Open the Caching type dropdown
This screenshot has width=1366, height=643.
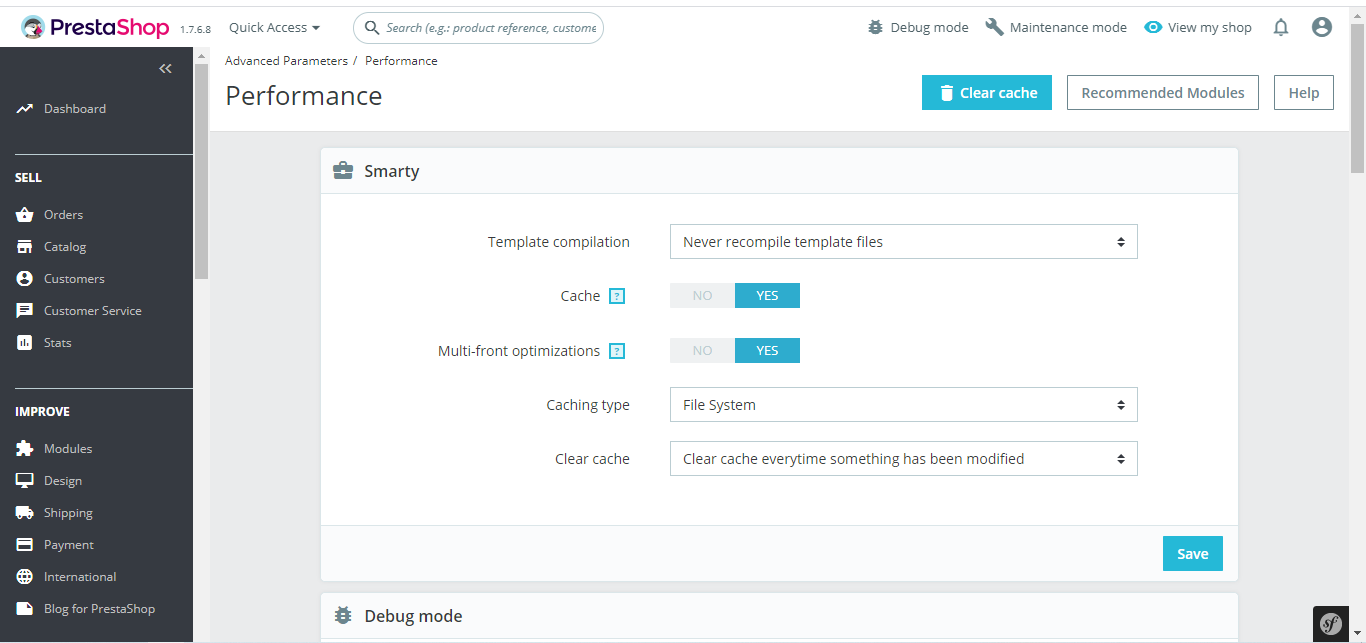point(903,405)
